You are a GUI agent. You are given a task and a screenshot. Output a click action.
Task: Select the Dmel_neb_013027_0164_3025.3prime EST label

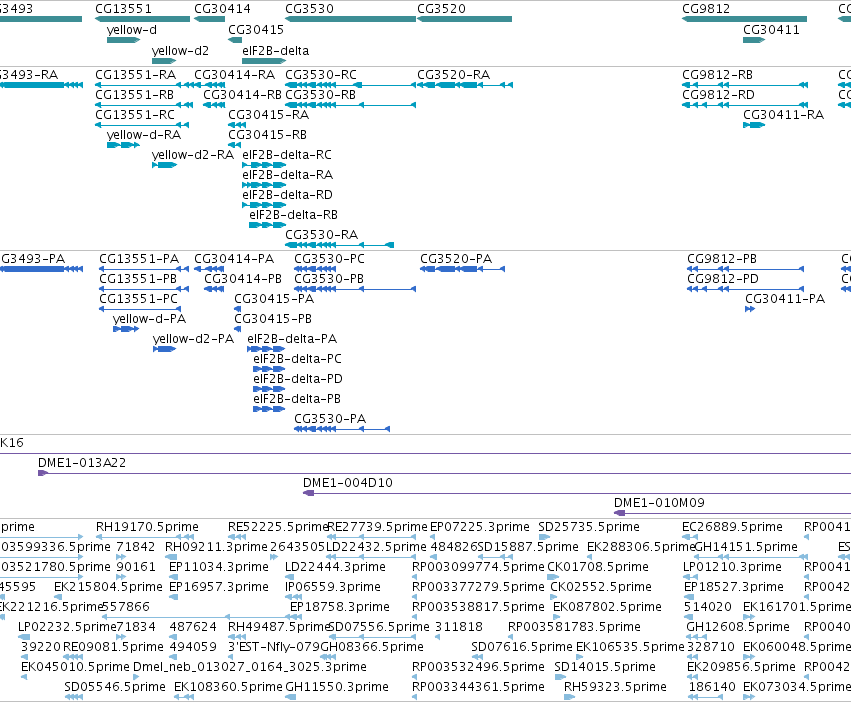(x=250, y=667)
